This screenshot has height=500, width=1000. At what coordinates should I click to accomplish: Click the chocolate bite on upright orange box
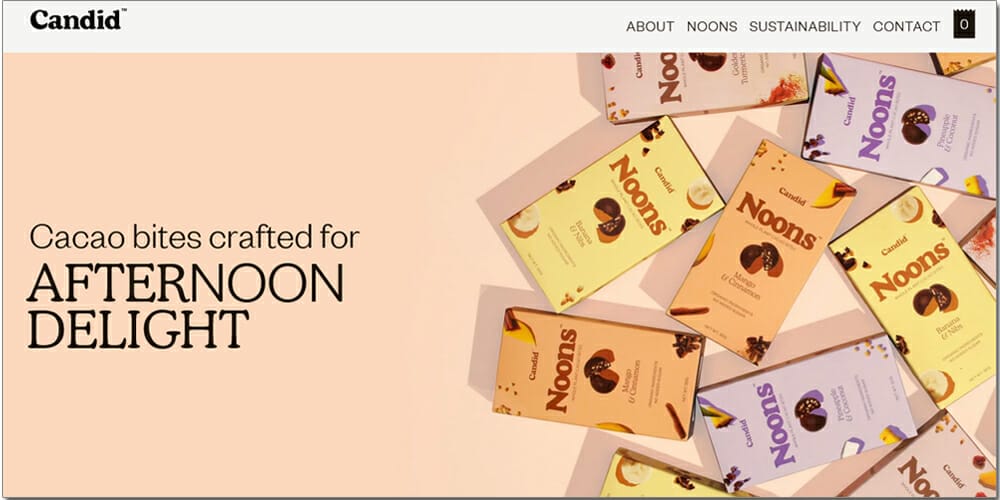[761, 258]
